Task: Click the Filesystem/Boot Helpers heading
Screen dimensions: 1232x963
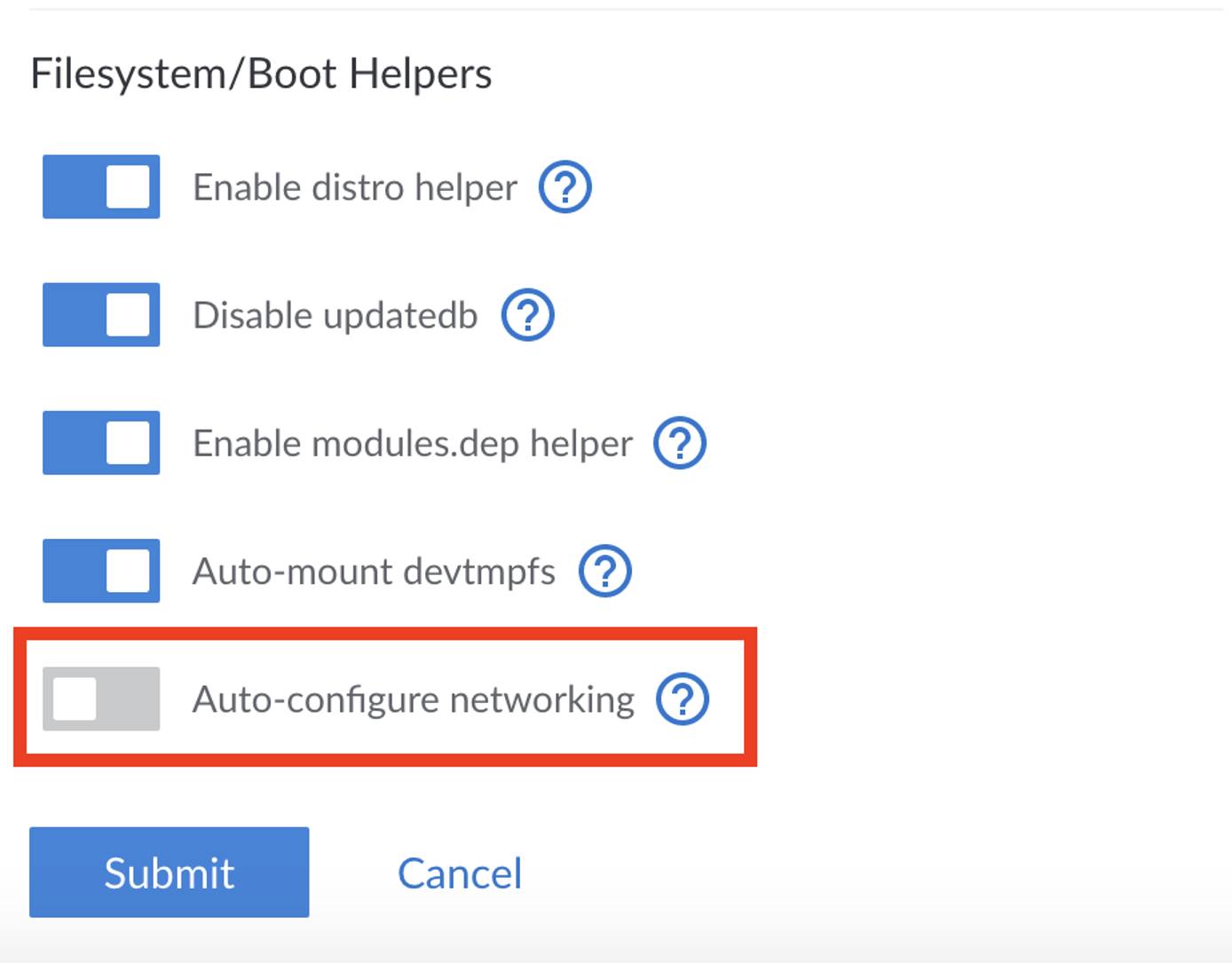Action: (262, 74)
